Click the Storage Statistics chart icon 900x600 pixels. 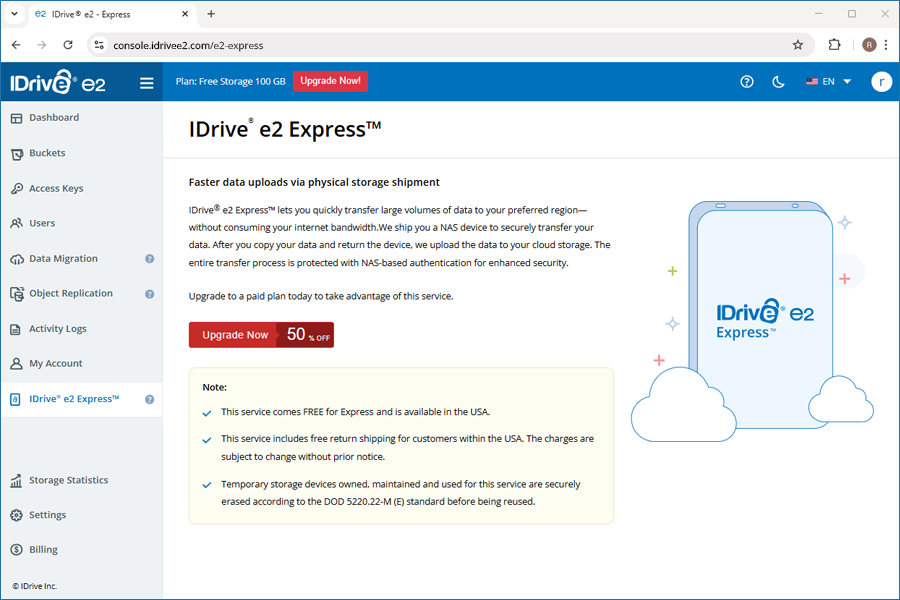[x=16, y=481]
